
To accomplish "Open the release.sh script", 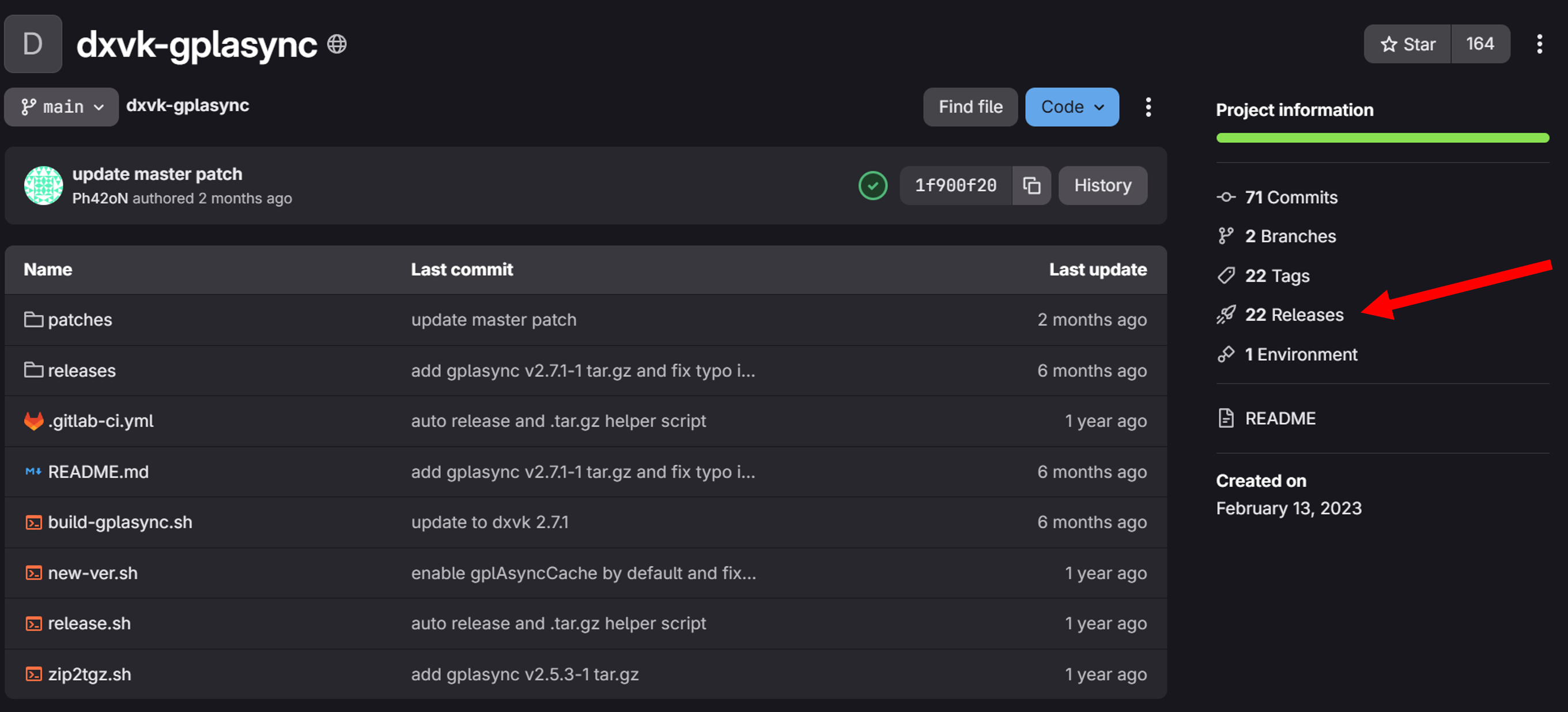I will click(89, 624).
